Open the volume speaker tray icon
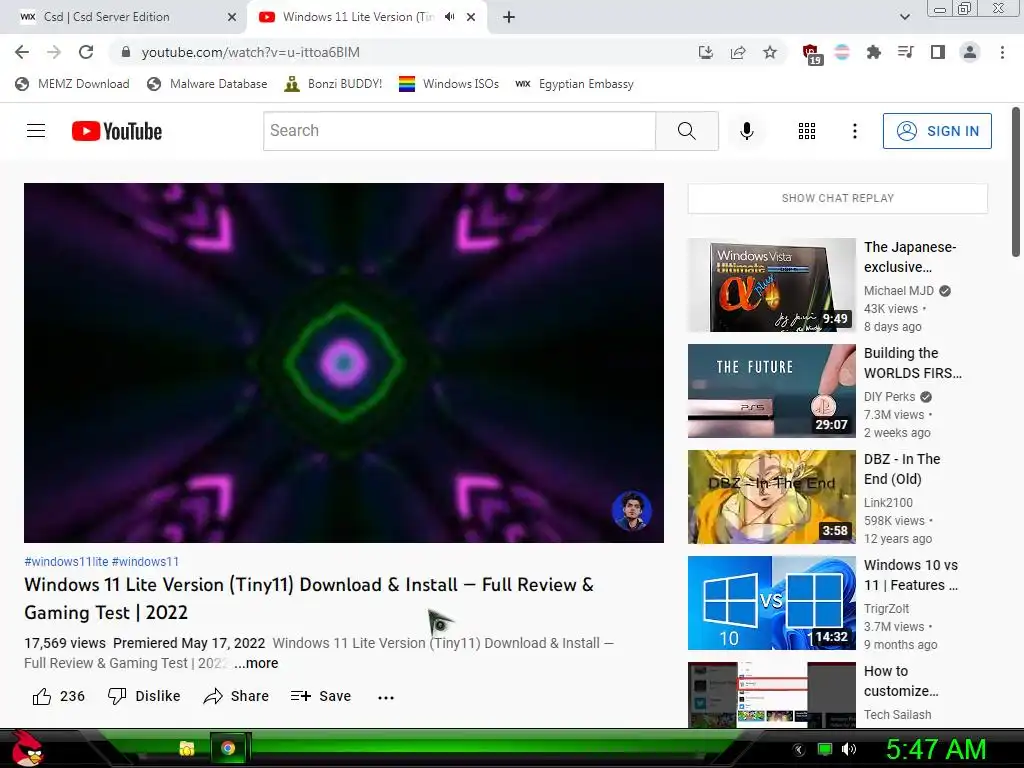Image resolution: width=1024 pixels, height=768 pixels. (x=849, y=749)
